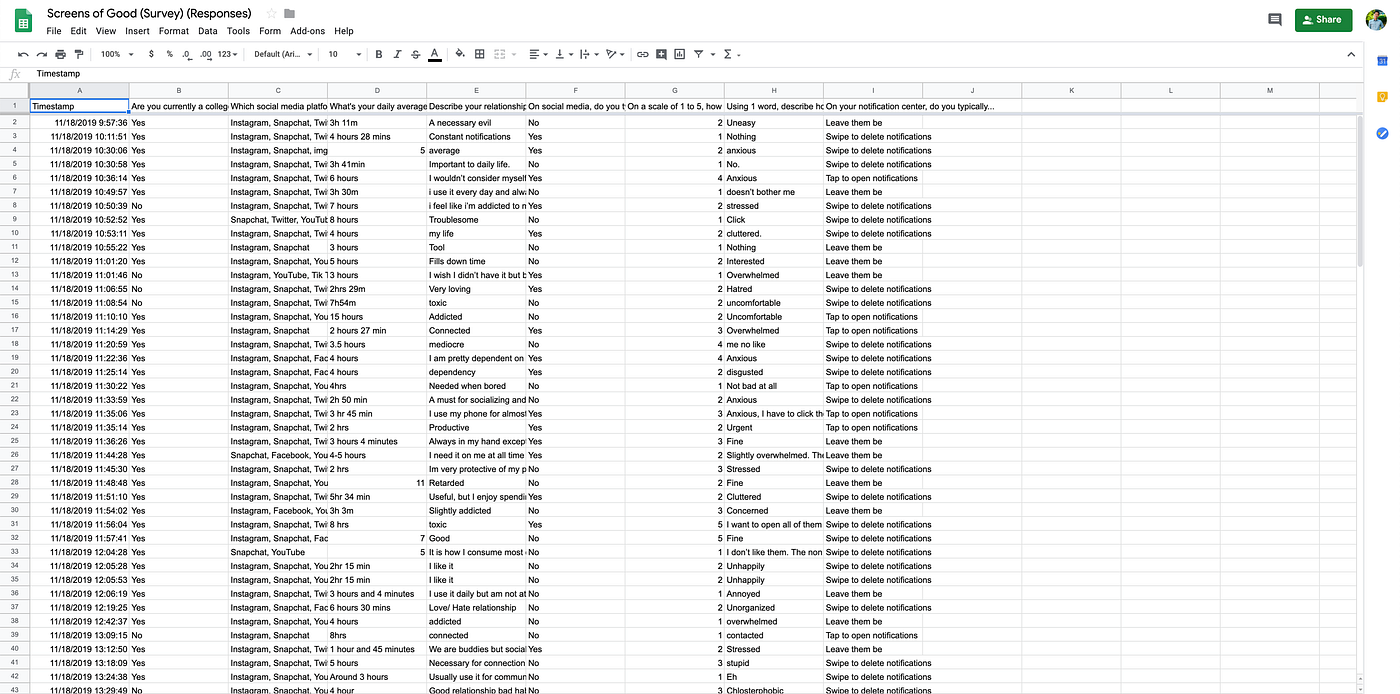The image size is (1400, 694).
Task: Collapse the toolbar with the chevron
Action: (x=1351, y=54)
